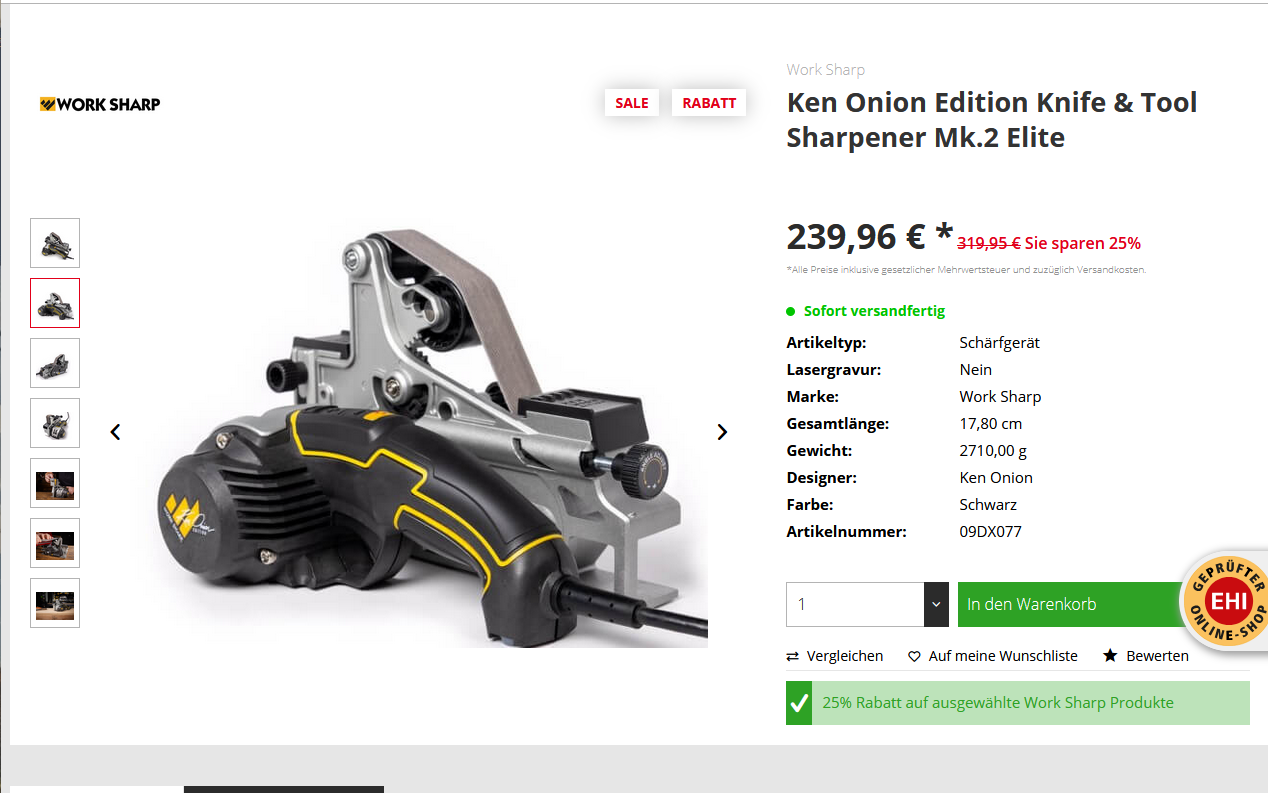Image resolution: width=1268 pixels, height=793 pixels.
Task: Select the third product thumbnail
Action: [x=55, y=363]
